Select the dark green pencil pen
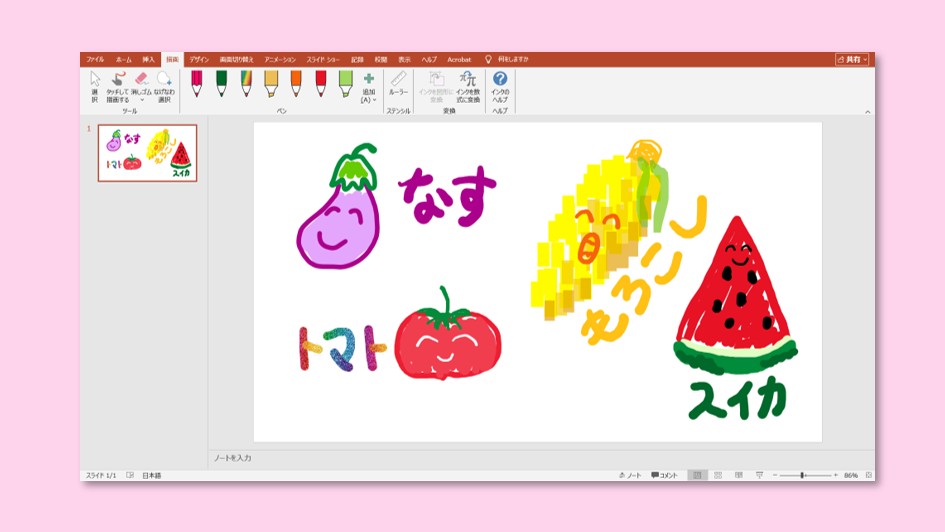 [x=221, y=84]
